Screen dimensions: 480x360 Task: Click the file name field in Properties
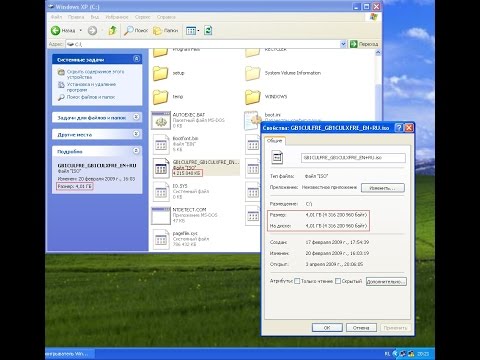pos(353,157)
